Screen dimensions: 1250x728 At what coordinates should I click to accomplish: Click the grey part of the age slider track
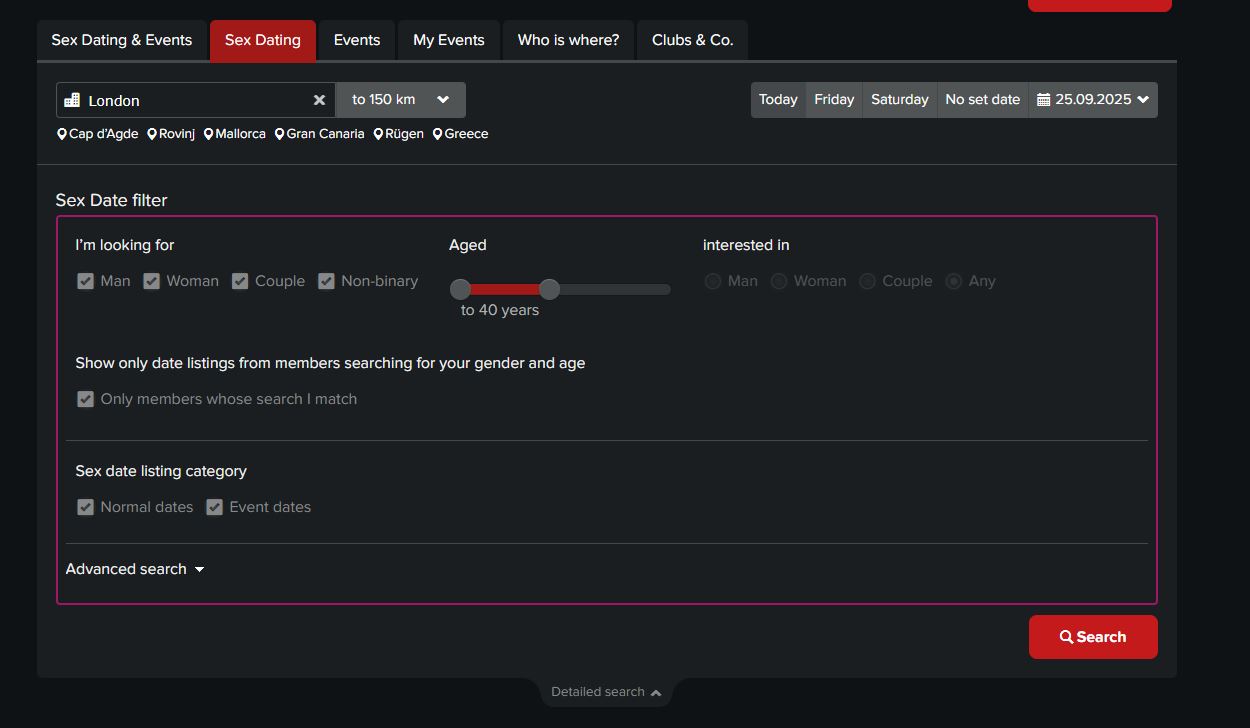click(615, 290)
